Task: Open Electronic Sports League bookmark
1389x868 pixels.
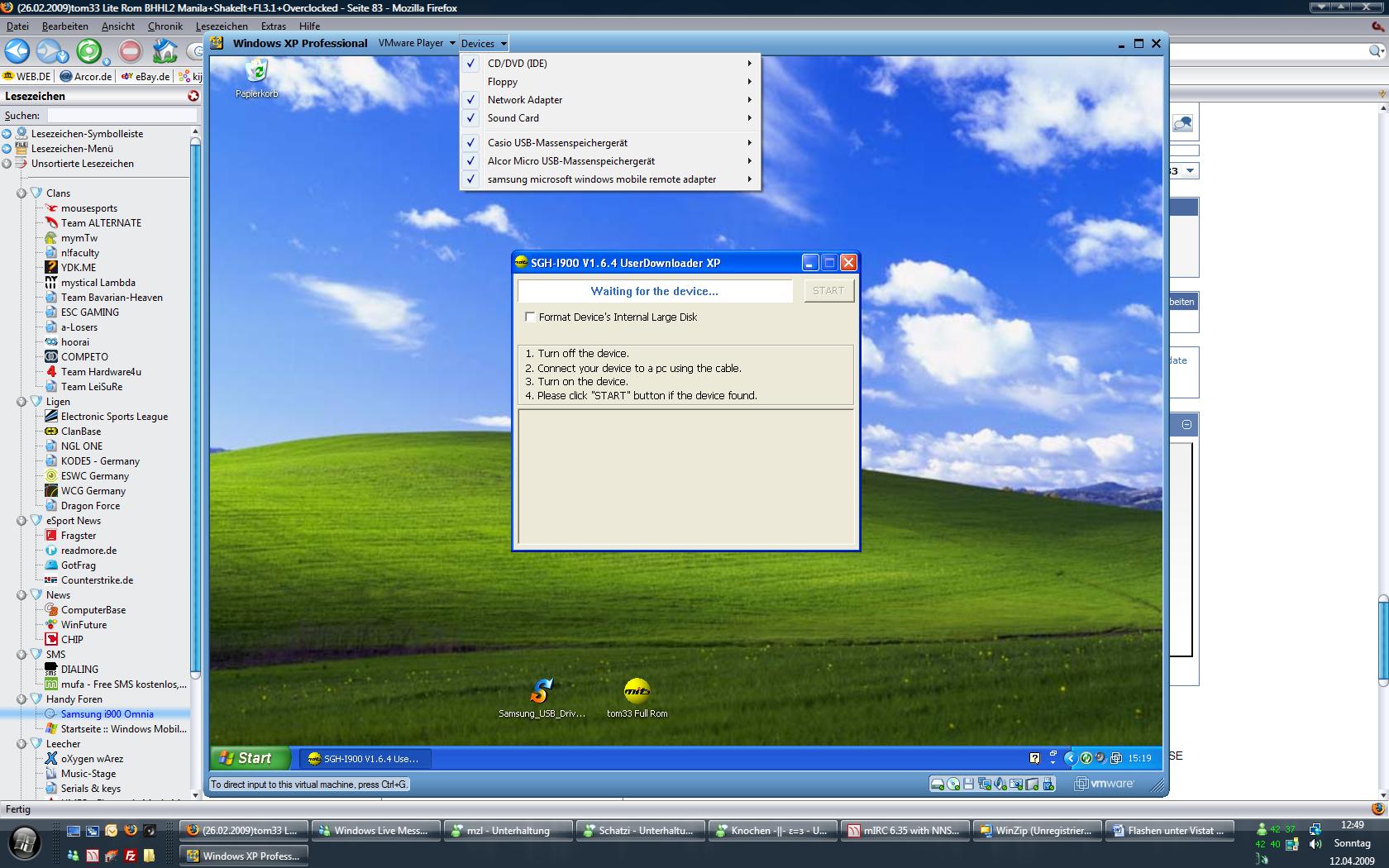Action: 114,417
